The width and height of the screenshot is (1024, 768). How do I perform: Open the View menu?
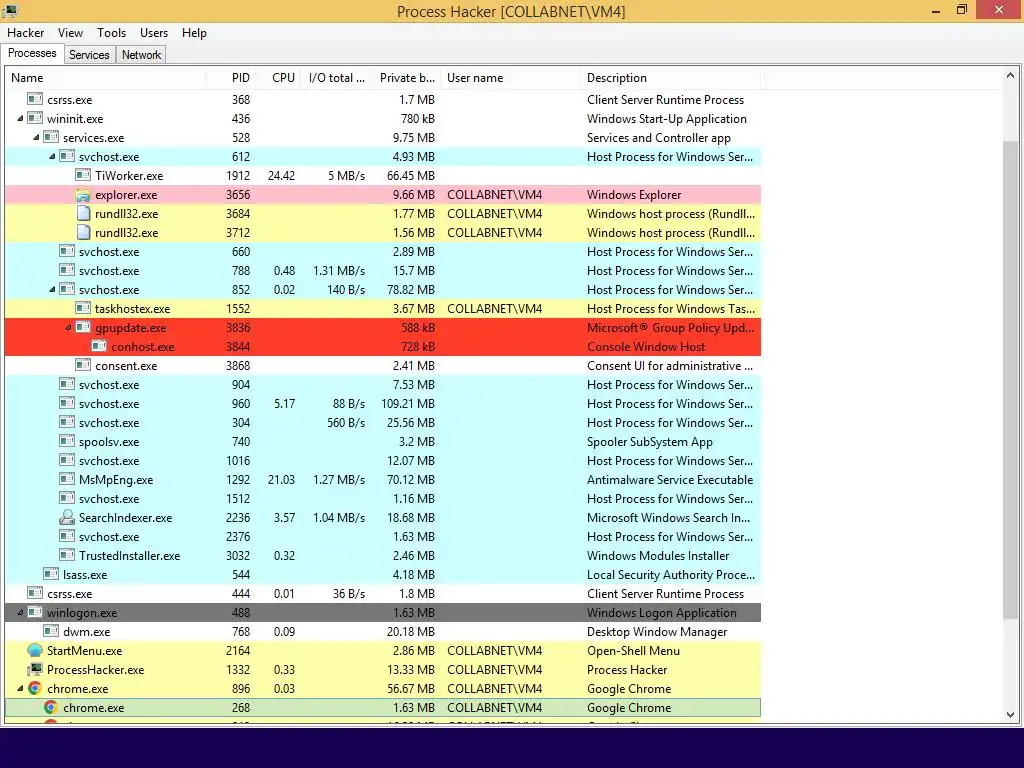pyautogui.click(x=70, y=33)
